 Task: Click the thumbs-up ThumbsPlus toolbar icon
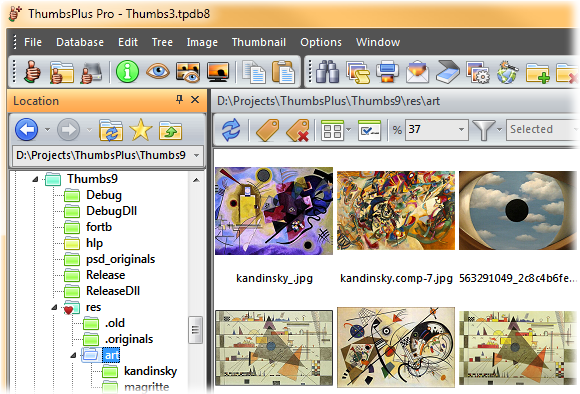pos(33,71)
